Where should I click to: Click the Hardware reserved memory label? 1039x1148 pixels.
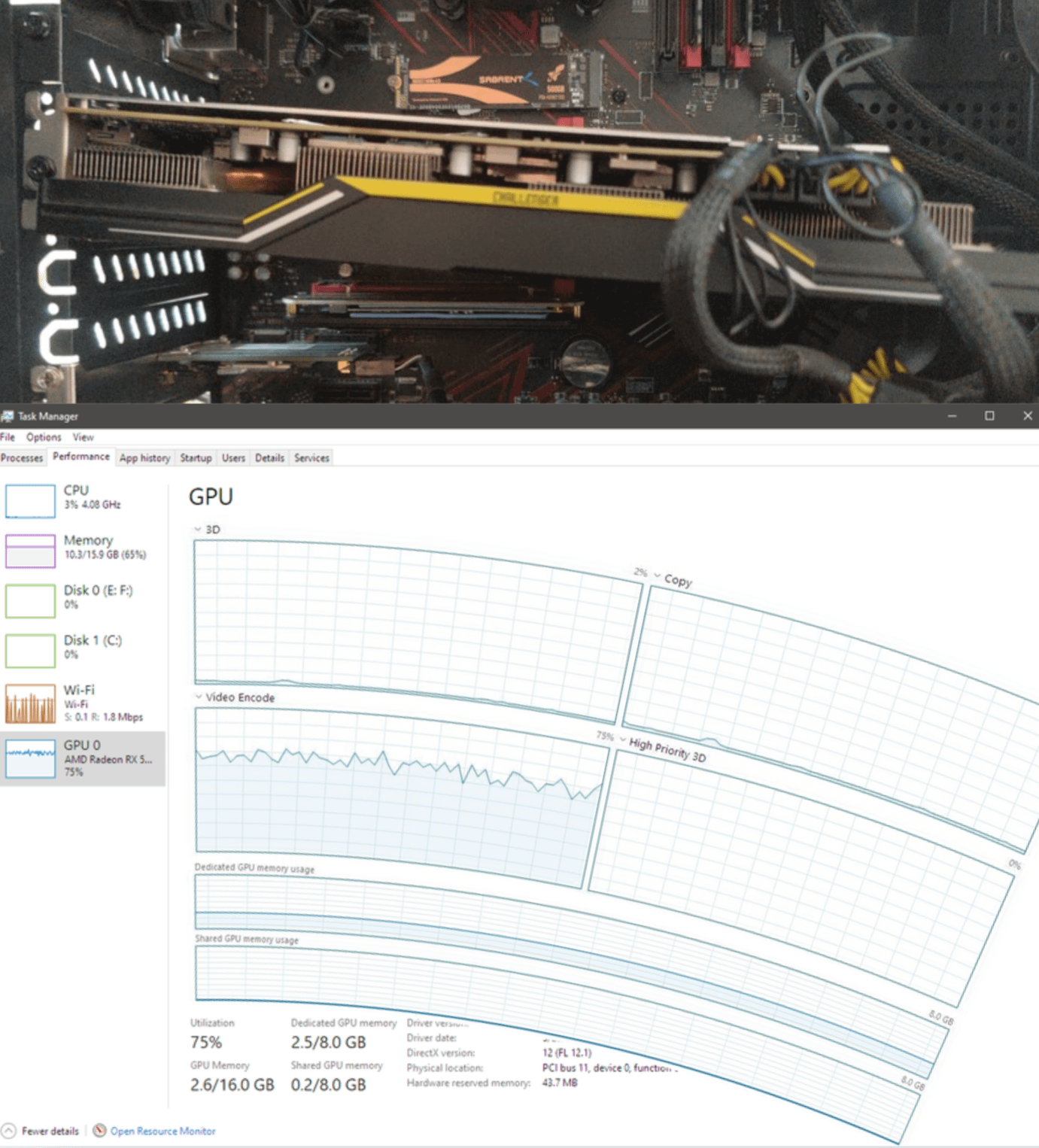[x=469, y=1083]
